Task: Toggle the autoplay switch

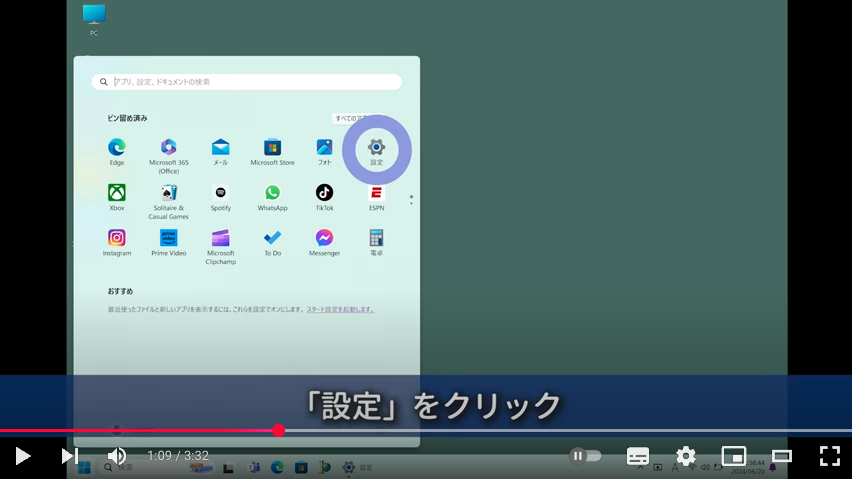Action: pyautogui.click(x=585, y=456)
